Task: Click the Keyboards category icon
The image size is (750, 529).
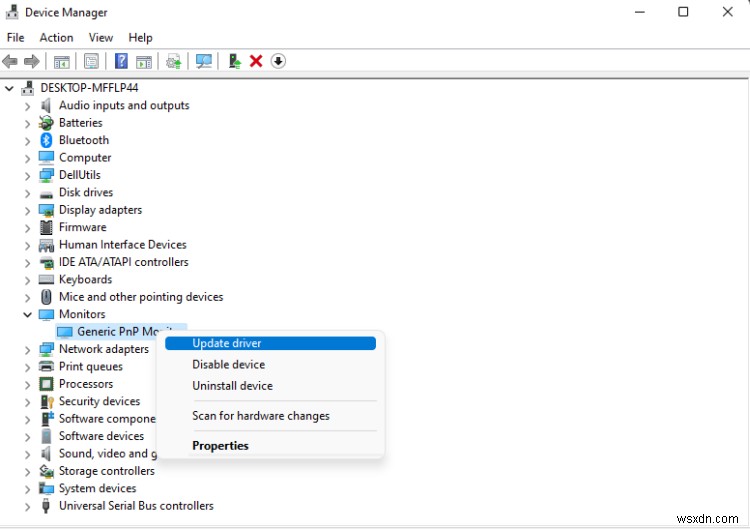Action: (46, 279)
